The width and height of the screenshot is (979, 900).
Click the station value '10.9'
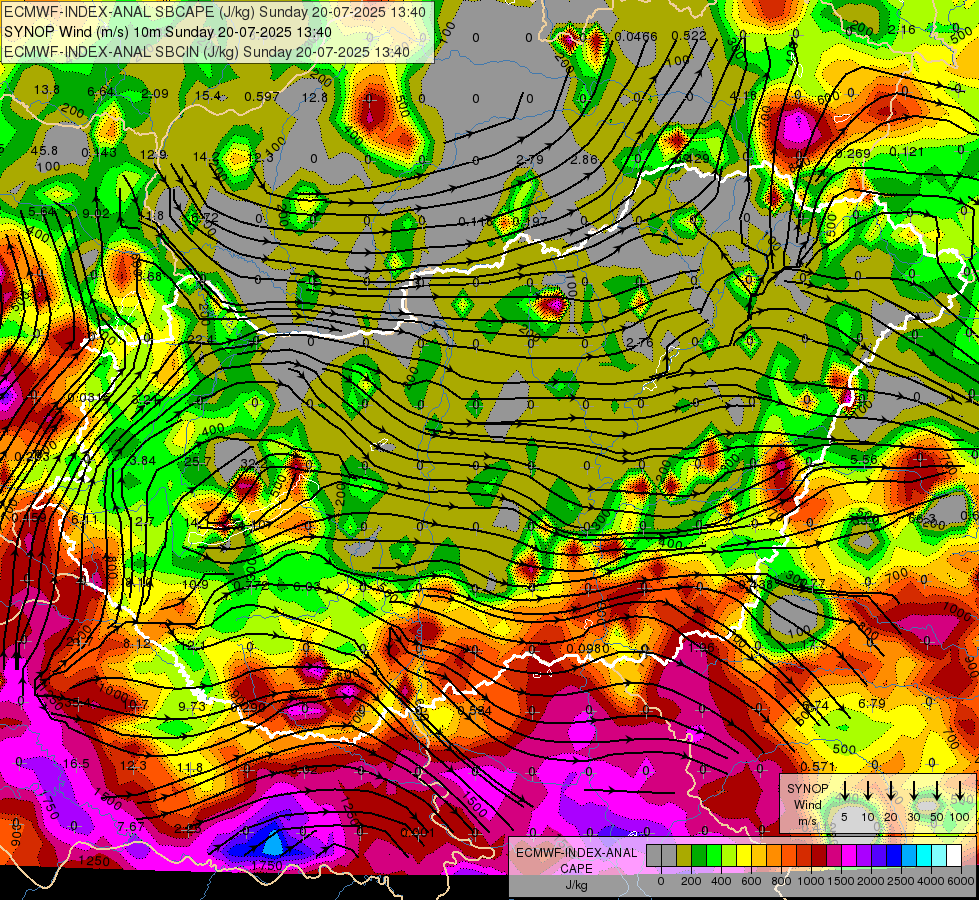[195, 585]
